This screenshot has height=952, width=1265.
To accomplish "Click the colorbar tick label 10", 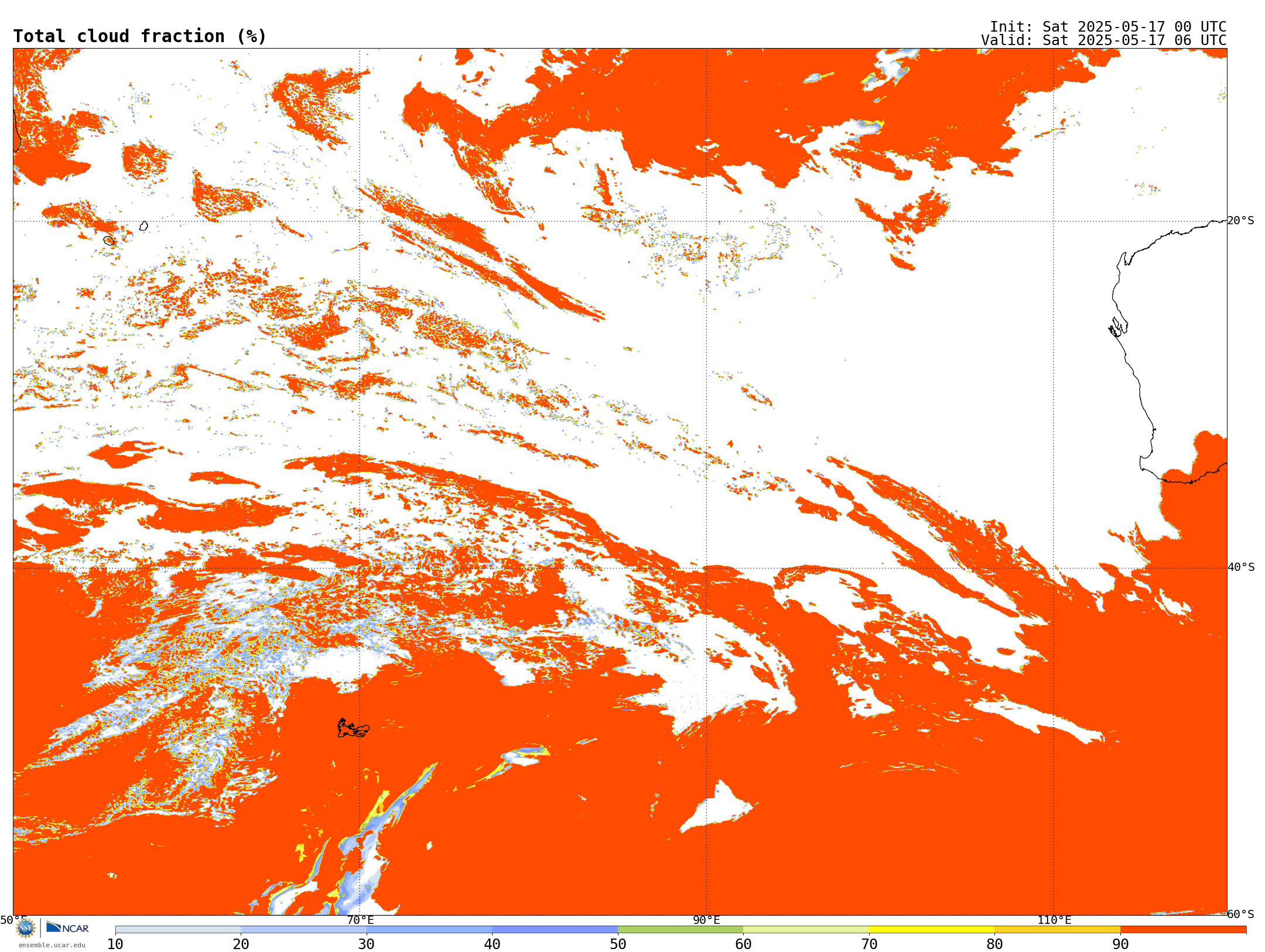I will (115, 944).
